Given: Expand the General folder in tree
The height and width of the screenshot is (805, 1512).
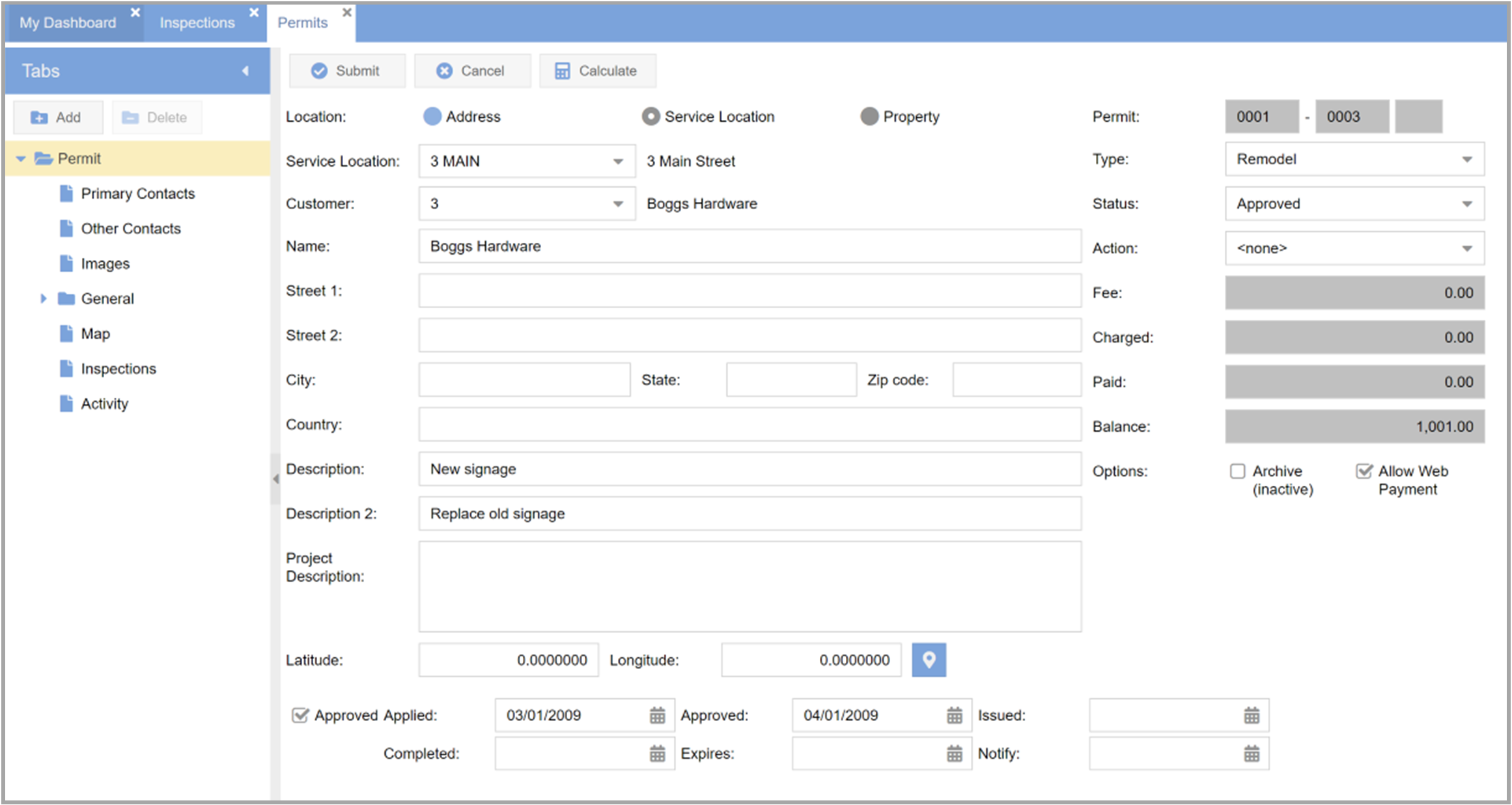Looking at the screenshot, I should tap(44, 298).
